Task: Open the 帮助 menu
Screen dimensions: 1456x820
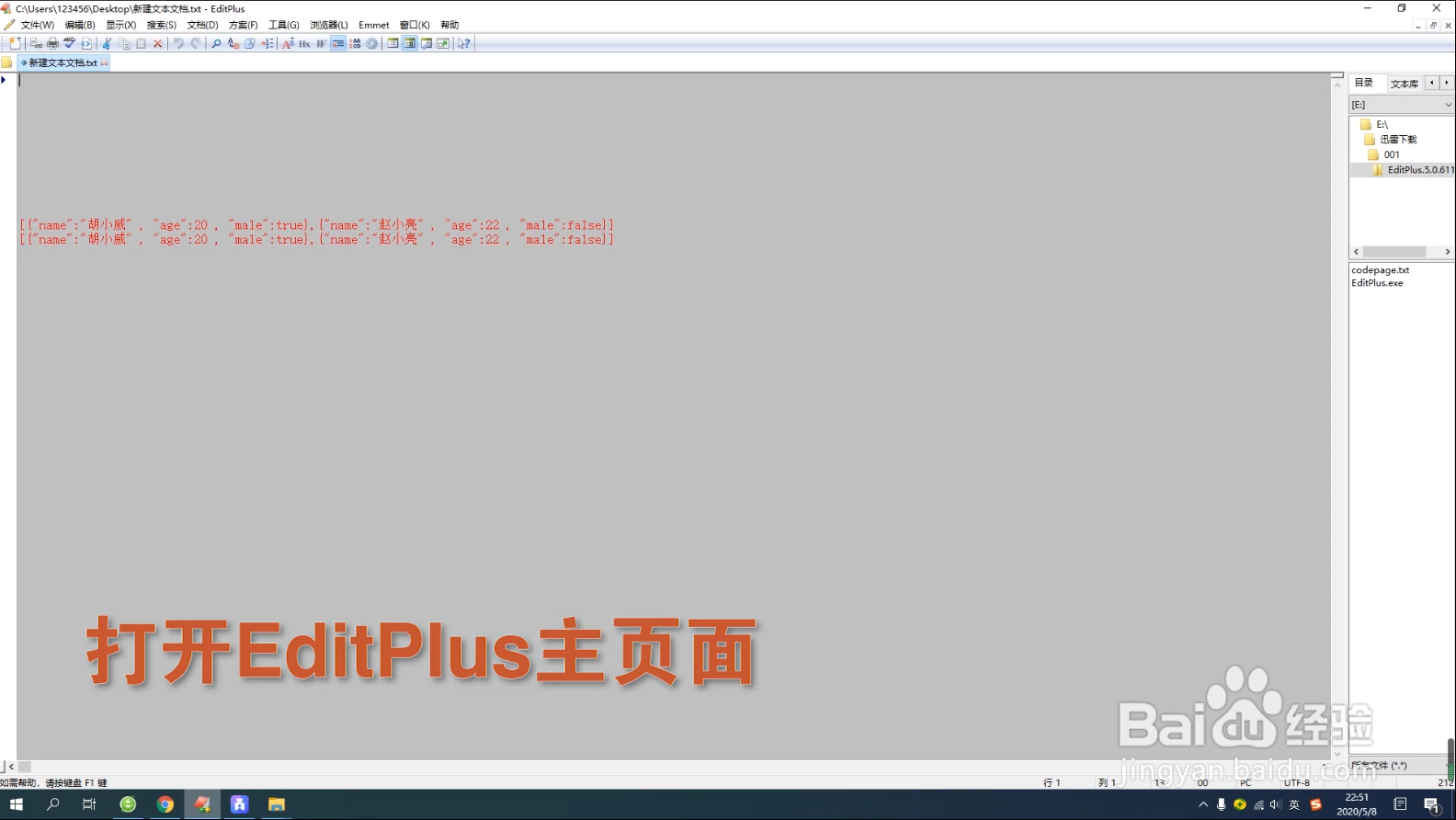Action: [x=449, y=25]
